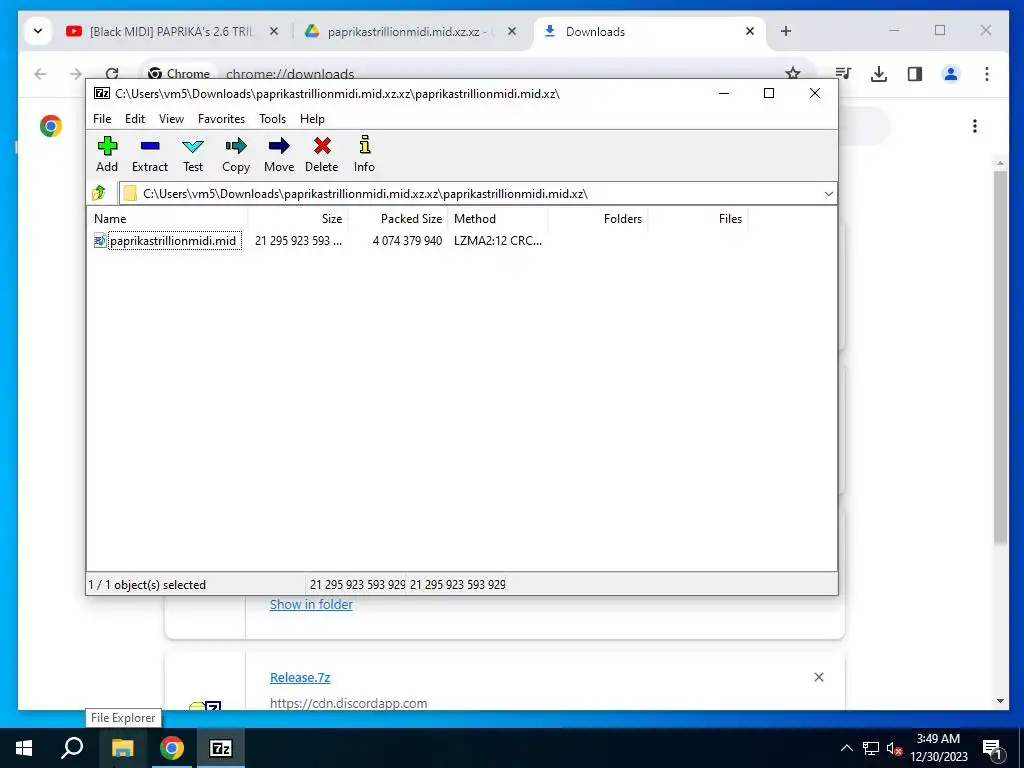Show hidden system tray icons
Screen dimensions: 1024x768
pyautogui.click(x=846, y=748)
